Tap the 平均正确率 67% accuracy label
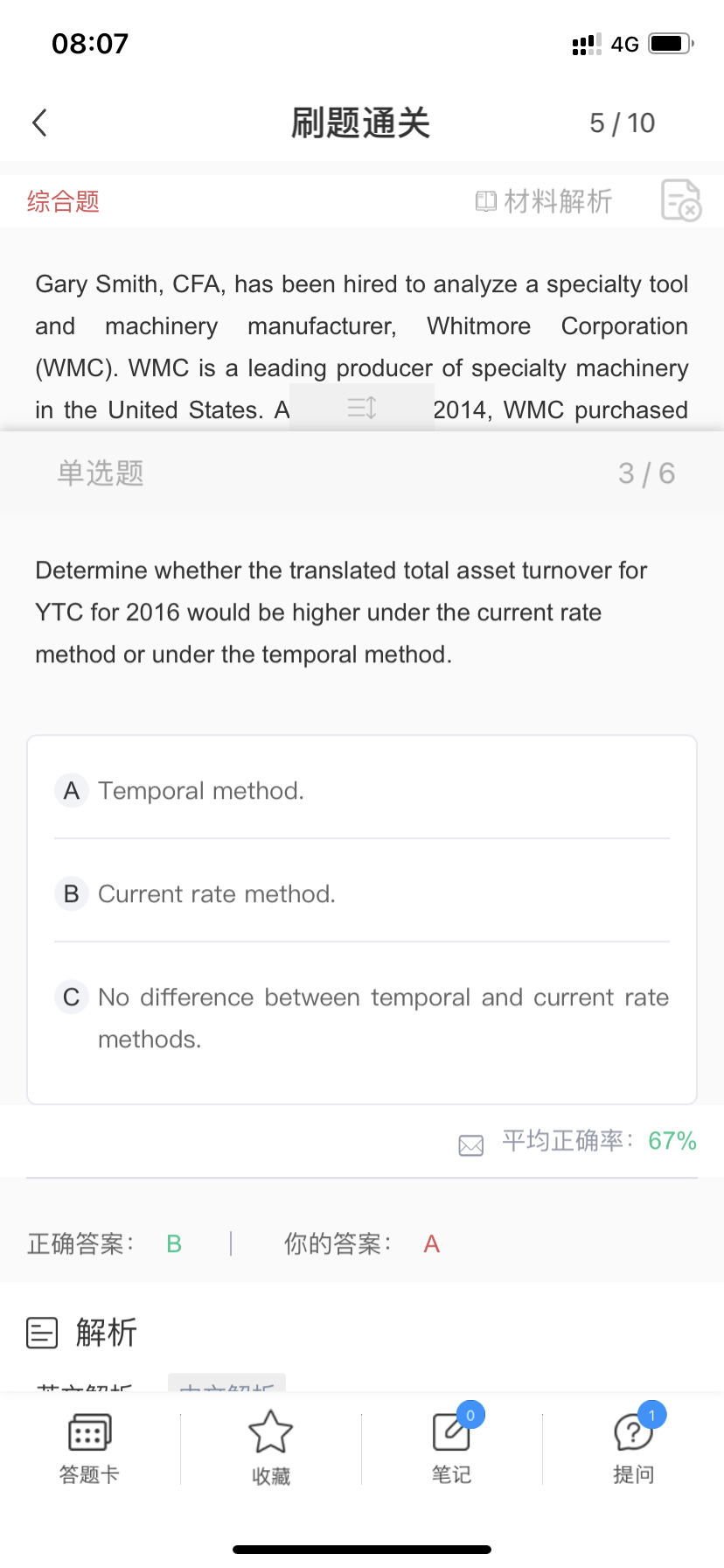 click(x=599, y=1141)
